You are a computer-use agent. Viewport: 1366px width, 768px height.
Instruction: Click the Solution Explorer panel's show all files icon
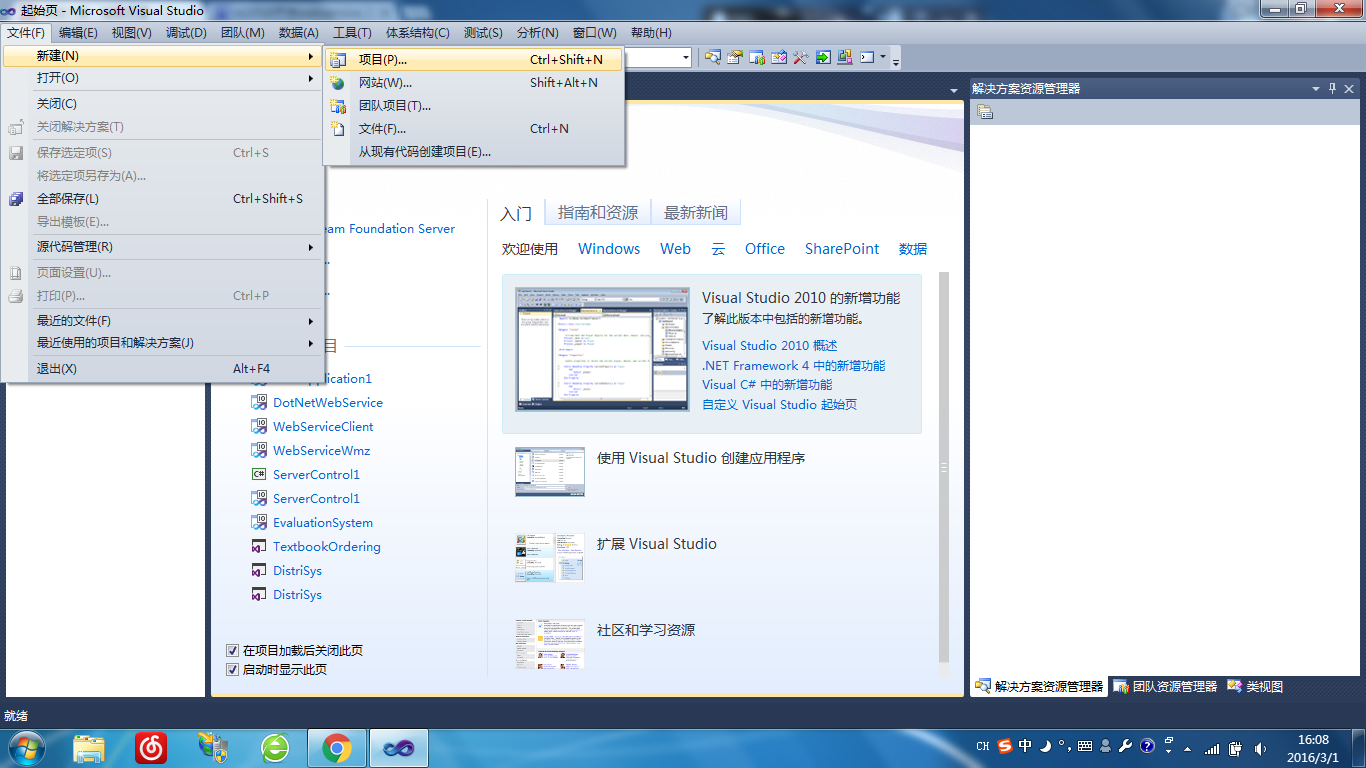point(985,111)
